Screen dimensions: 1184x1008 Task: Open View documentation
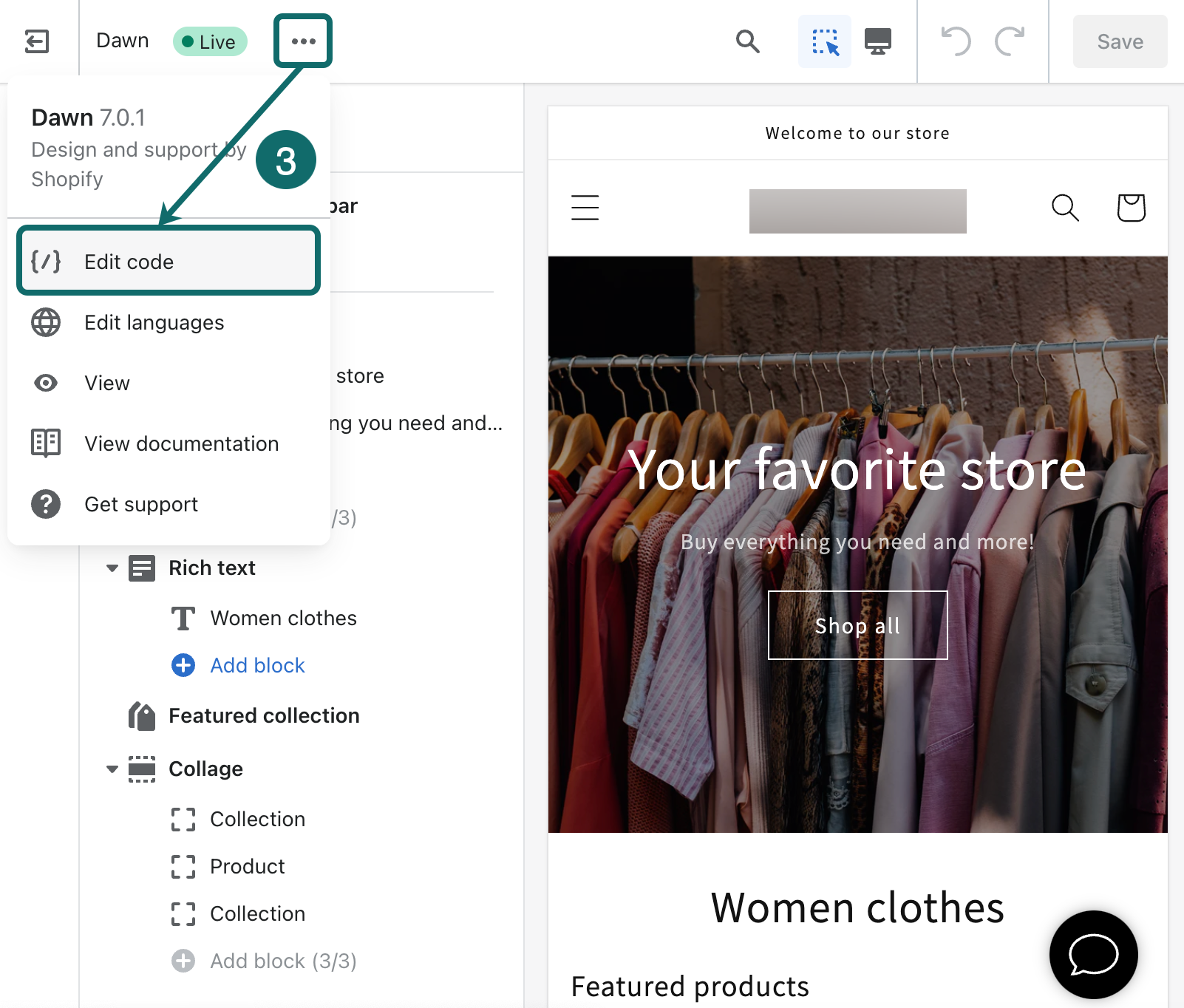coord(181,443)
